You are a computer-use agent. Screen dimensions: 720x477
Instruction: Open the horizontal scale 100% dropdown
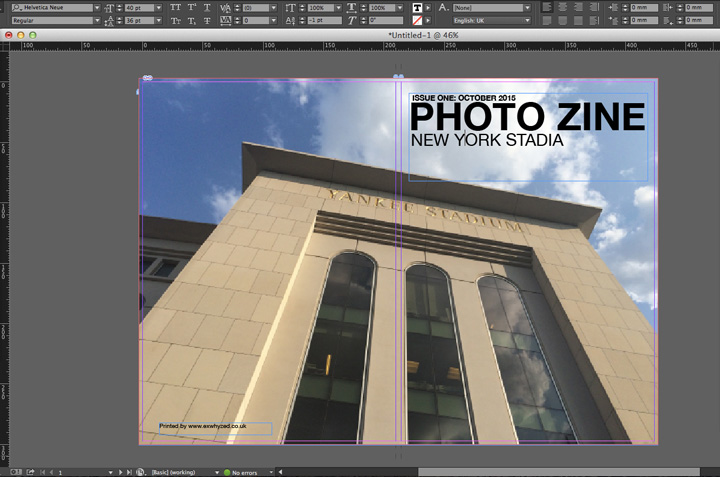tap(400, 8)
